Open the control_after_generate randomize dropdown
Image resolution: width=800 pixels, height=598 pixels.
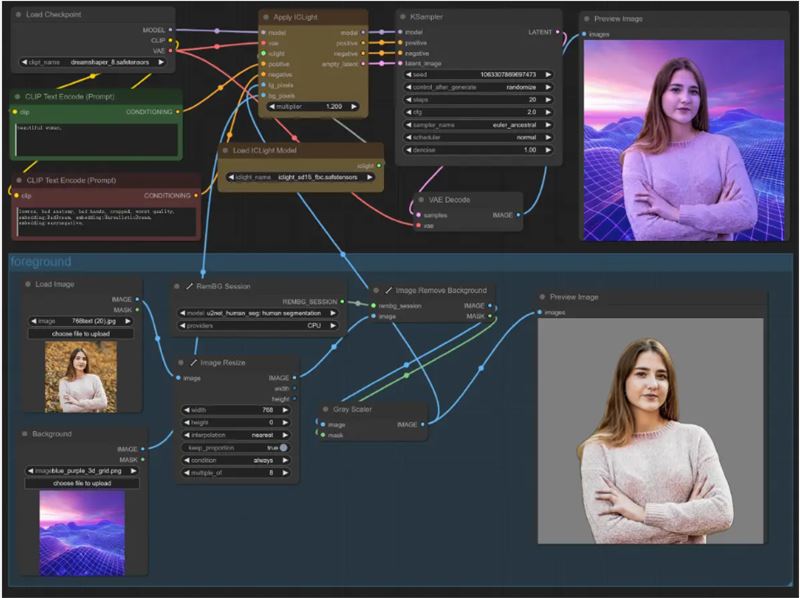tap(479, 87)
